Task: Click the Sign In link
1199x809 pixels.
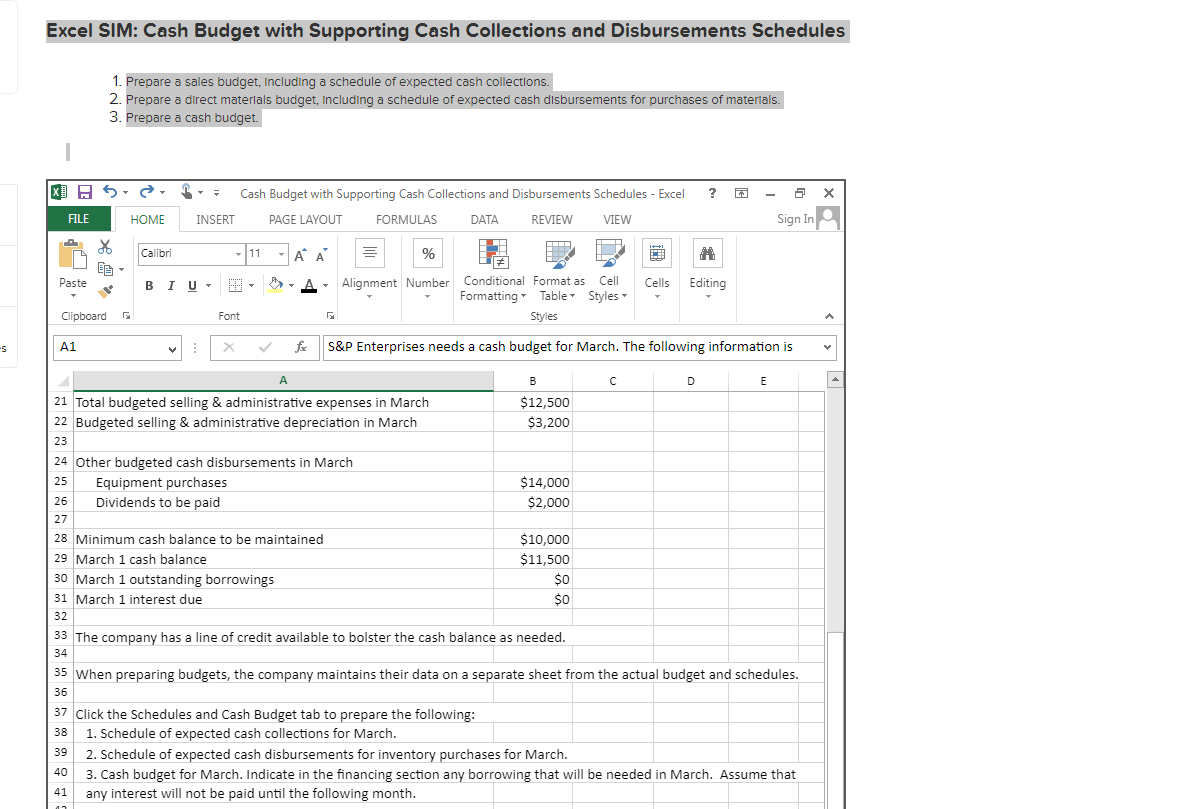Action: (x=793, y=219)
